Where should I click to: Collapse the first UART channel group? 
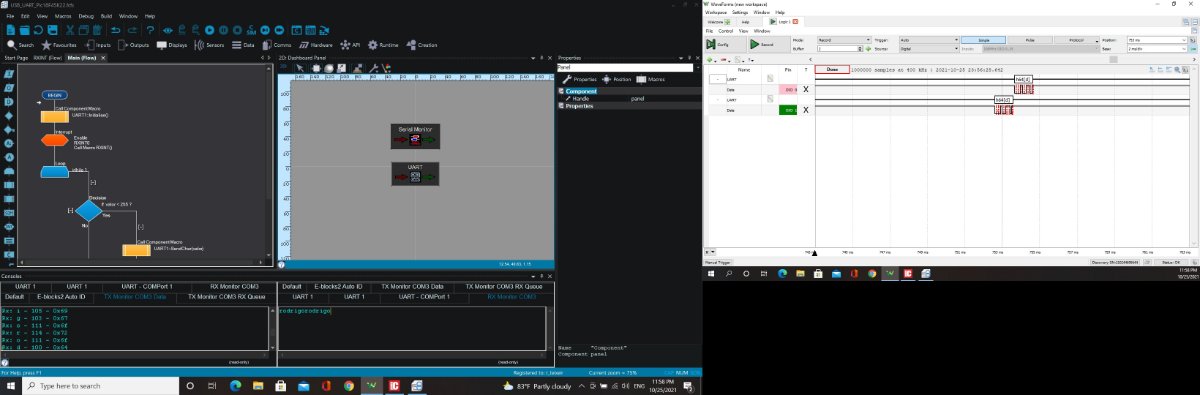pyautogui.click(x=717, y=79)
